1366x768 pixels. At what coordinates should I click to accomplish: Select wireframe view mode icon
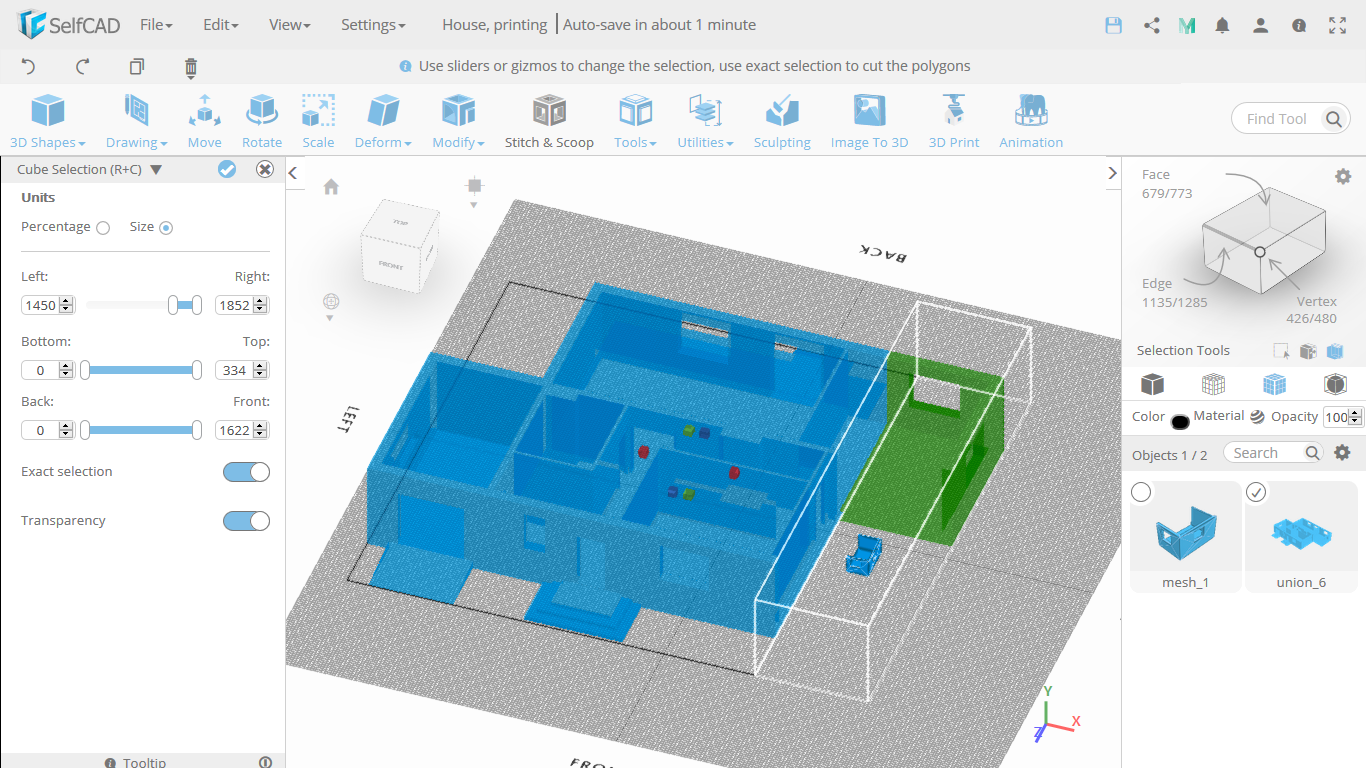pos(1213,384)
